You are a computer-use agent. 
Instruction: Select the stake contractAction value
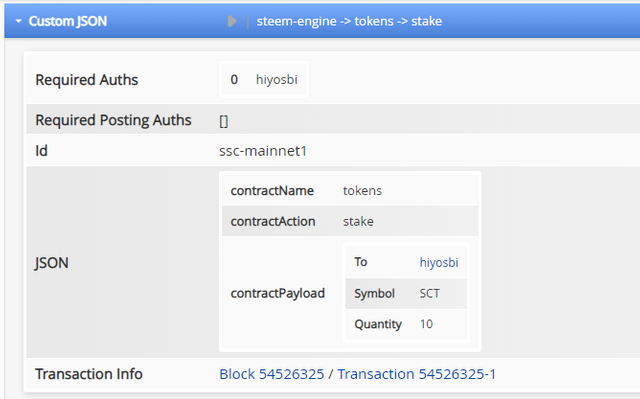click(358, 221)
